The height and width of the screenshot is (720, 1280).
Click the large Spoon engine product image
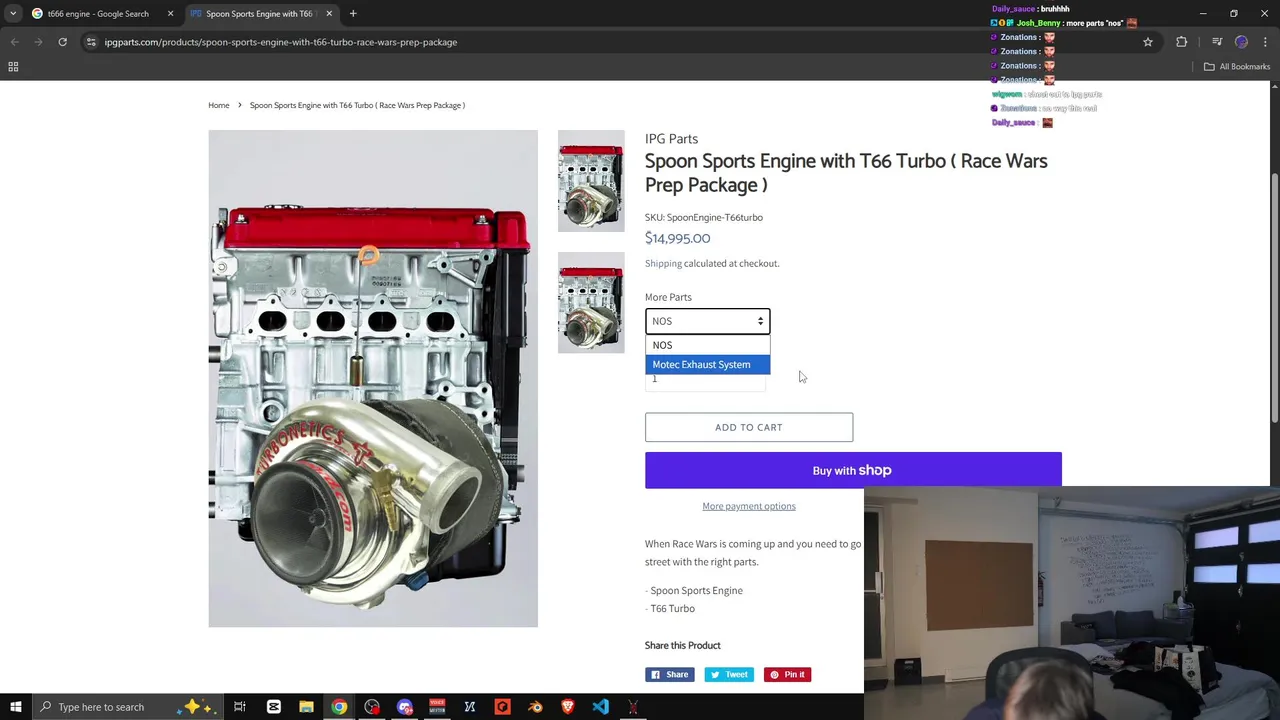[x=373, y=378]
